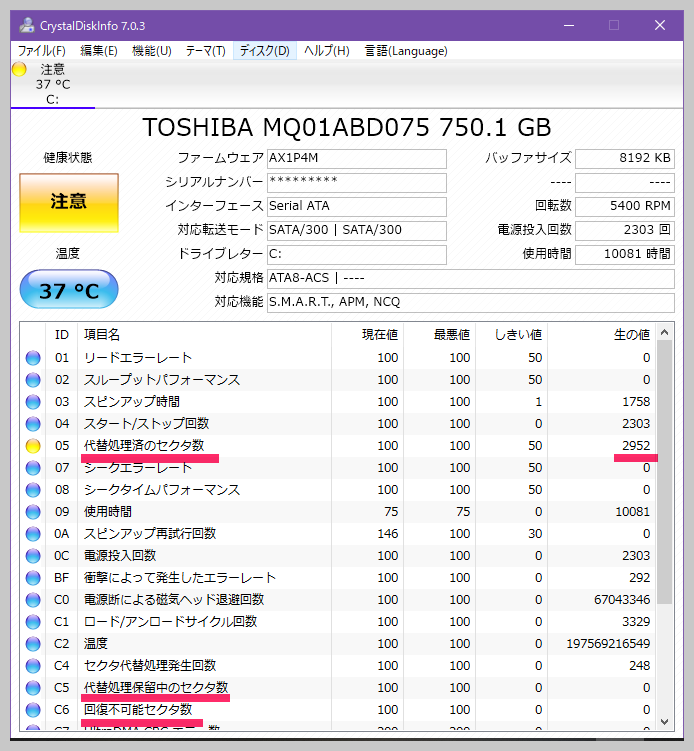Screen dimensions: 694x751
Task: Click the raw value 67043346
Action: pos(622,600)
